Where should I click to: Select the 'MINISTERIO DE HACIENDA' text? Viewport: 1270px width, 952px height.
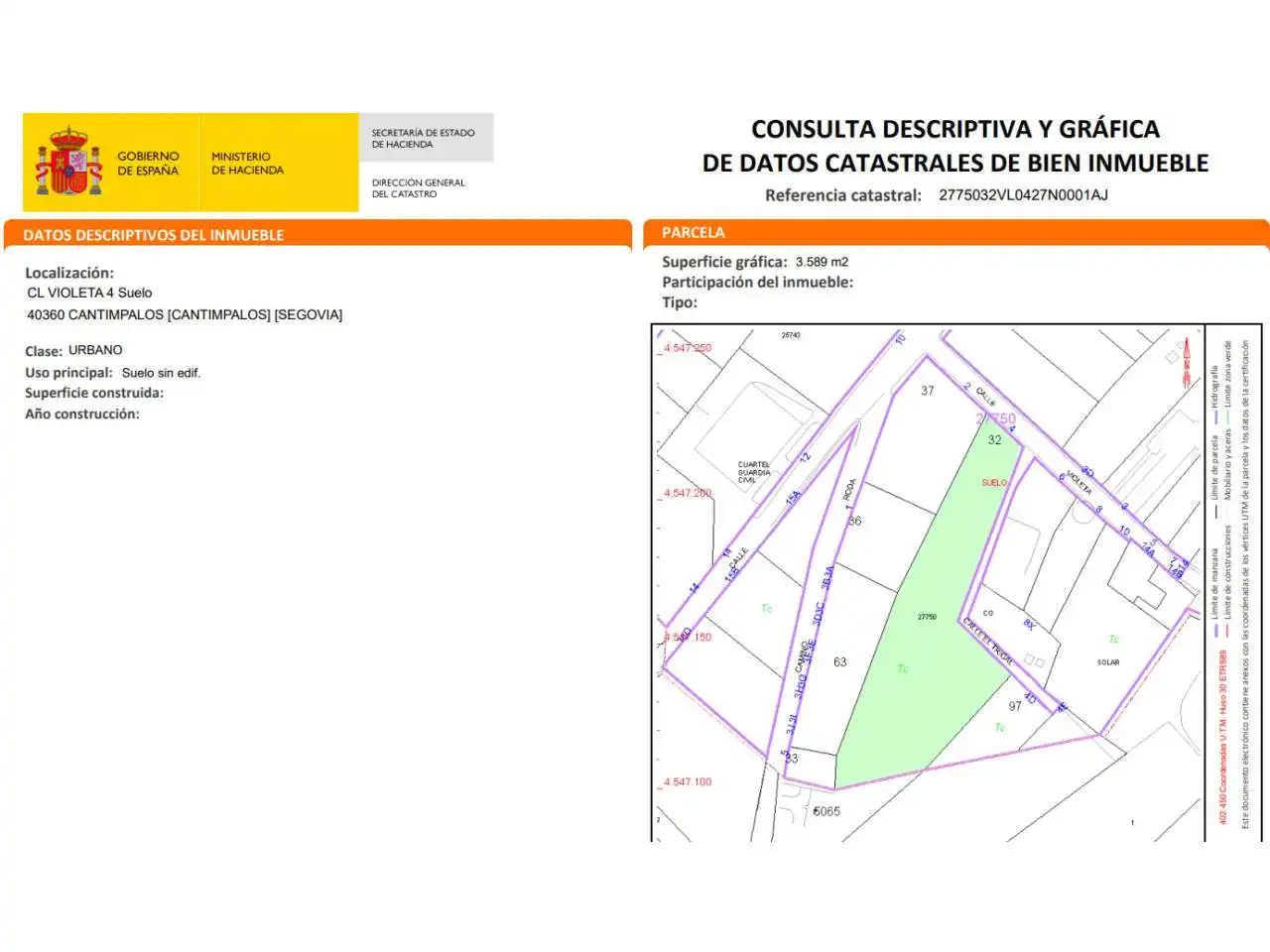[247, 163]
